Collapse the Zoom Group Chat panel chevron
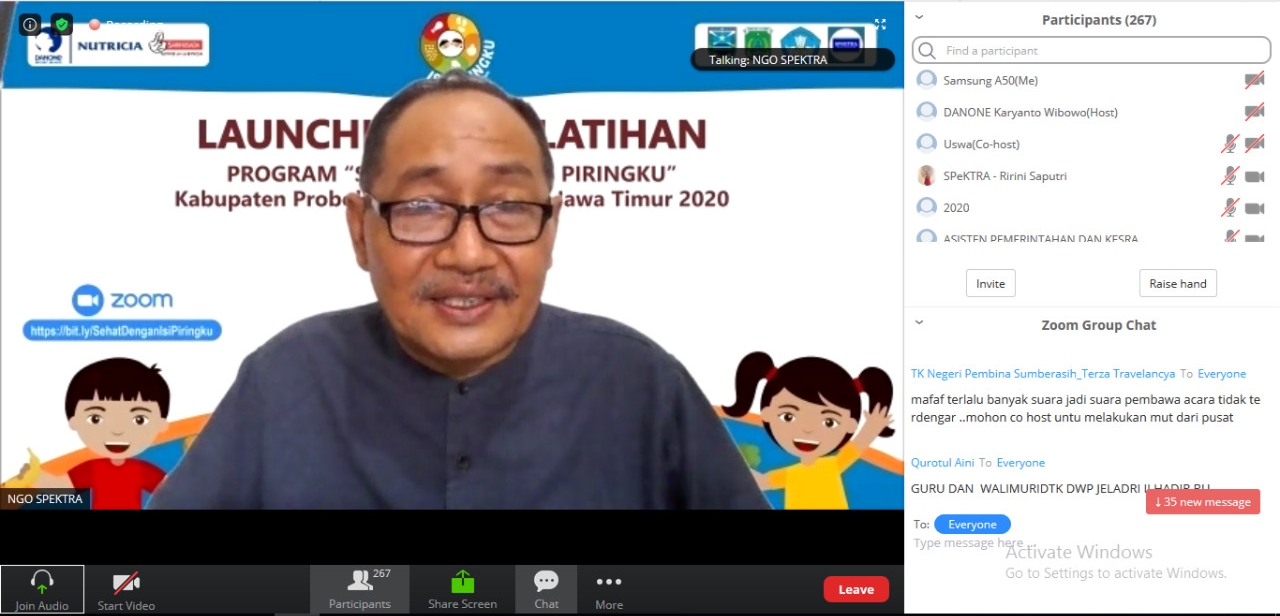 (919, 323)
